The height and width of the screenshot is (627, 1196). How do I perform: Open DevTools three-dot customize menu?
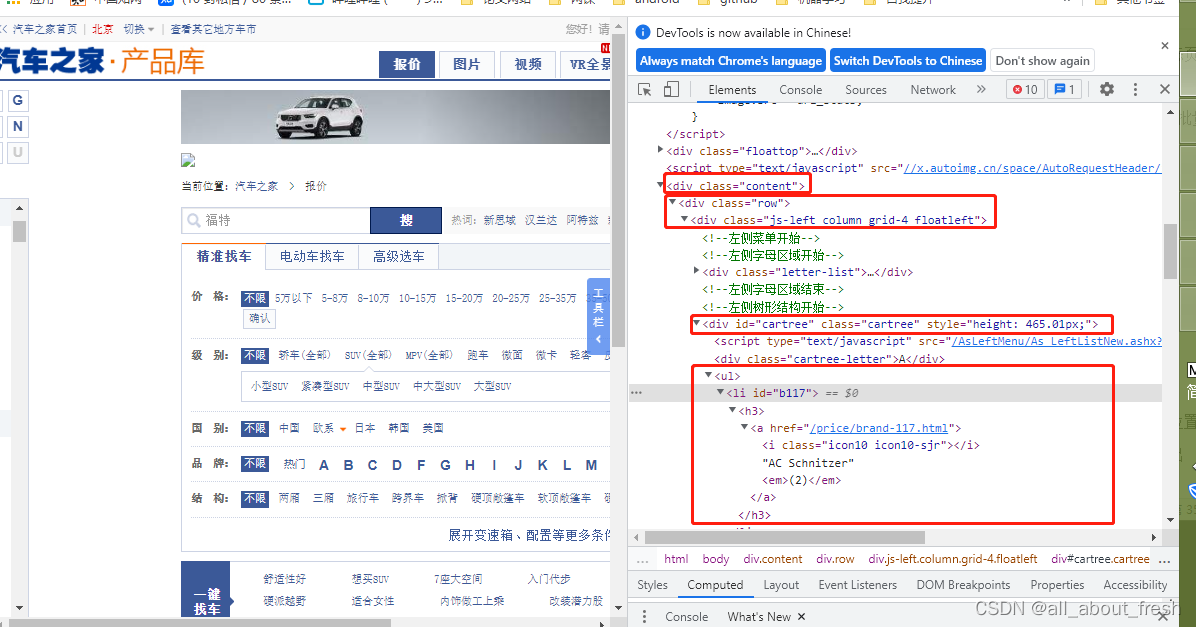(x=1135, y=89)
